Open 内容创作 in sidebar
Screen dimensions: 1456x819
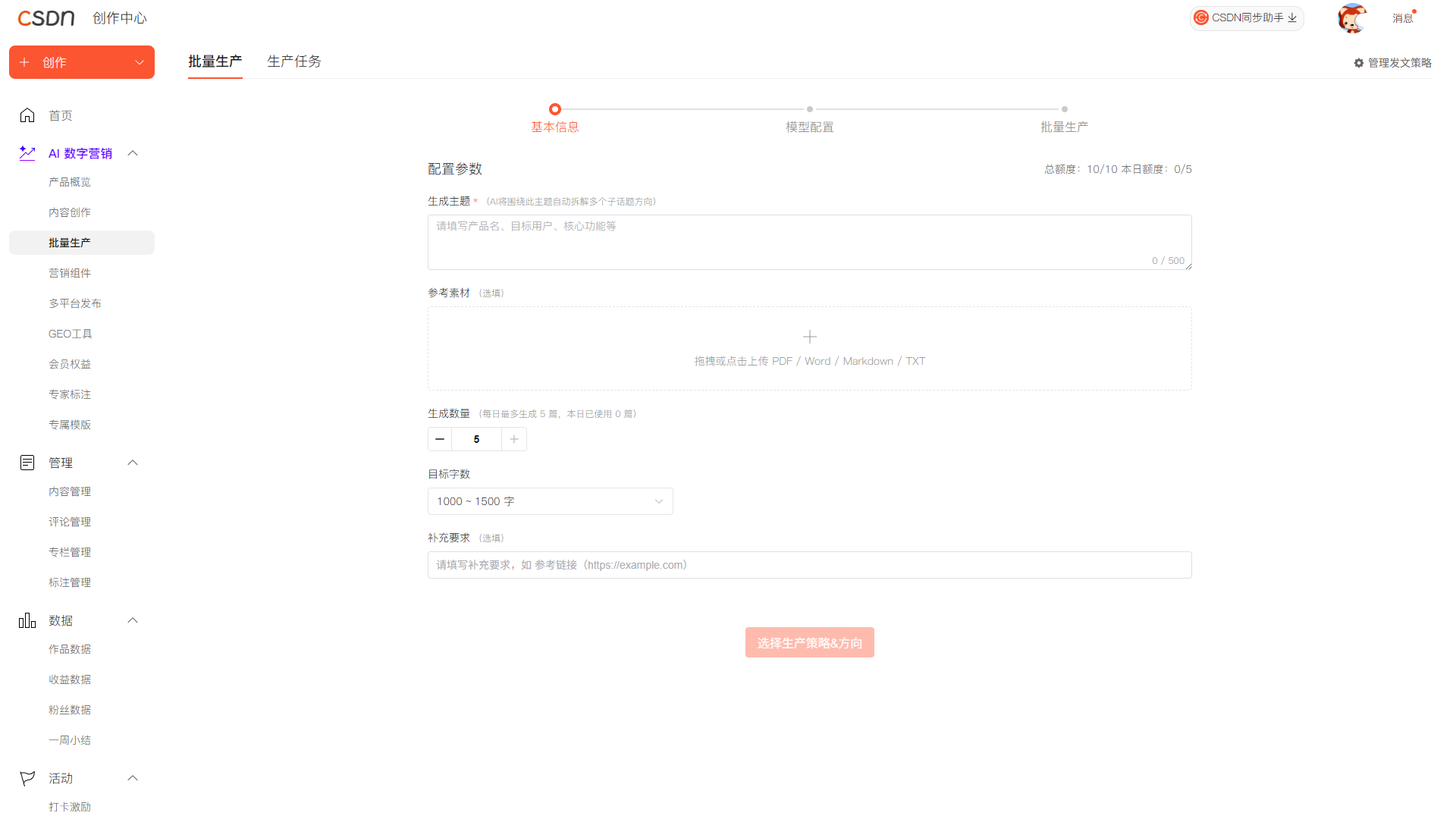[70, 212]
